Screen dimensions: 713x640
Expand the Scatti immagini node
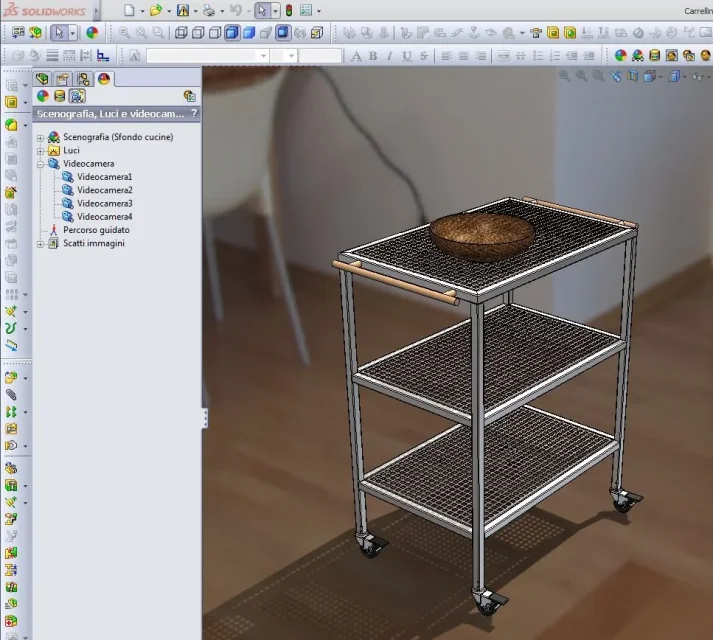[x=41, y=243]
